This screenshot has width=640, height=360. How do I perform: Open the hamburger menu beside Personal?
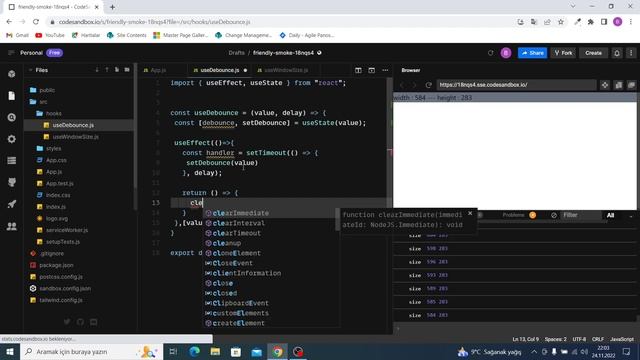click(x=11, y=53)
